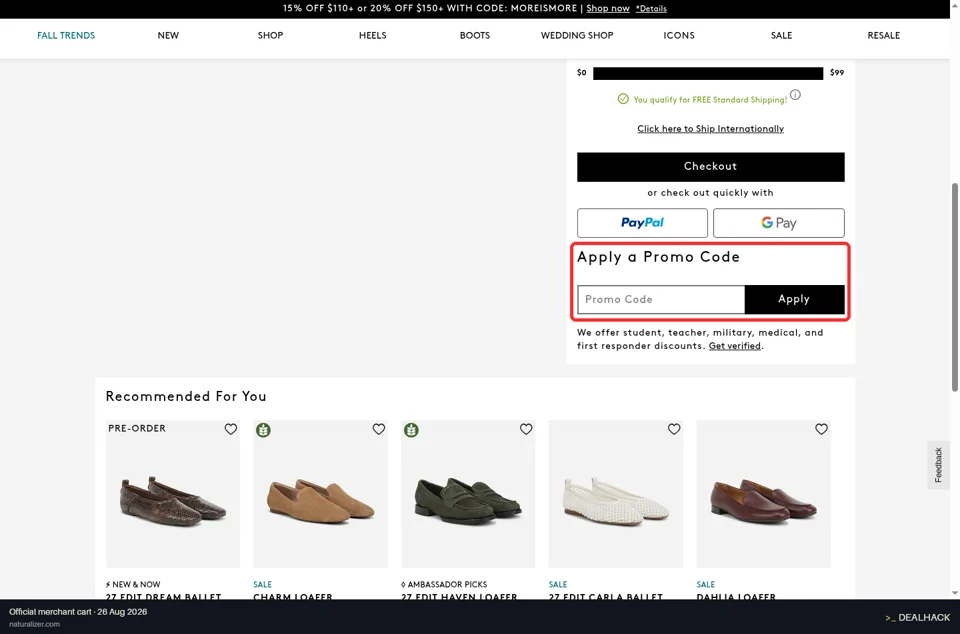
Task: Click the DEALHACK logo in bottom bar
Action: tap(918, 617)
